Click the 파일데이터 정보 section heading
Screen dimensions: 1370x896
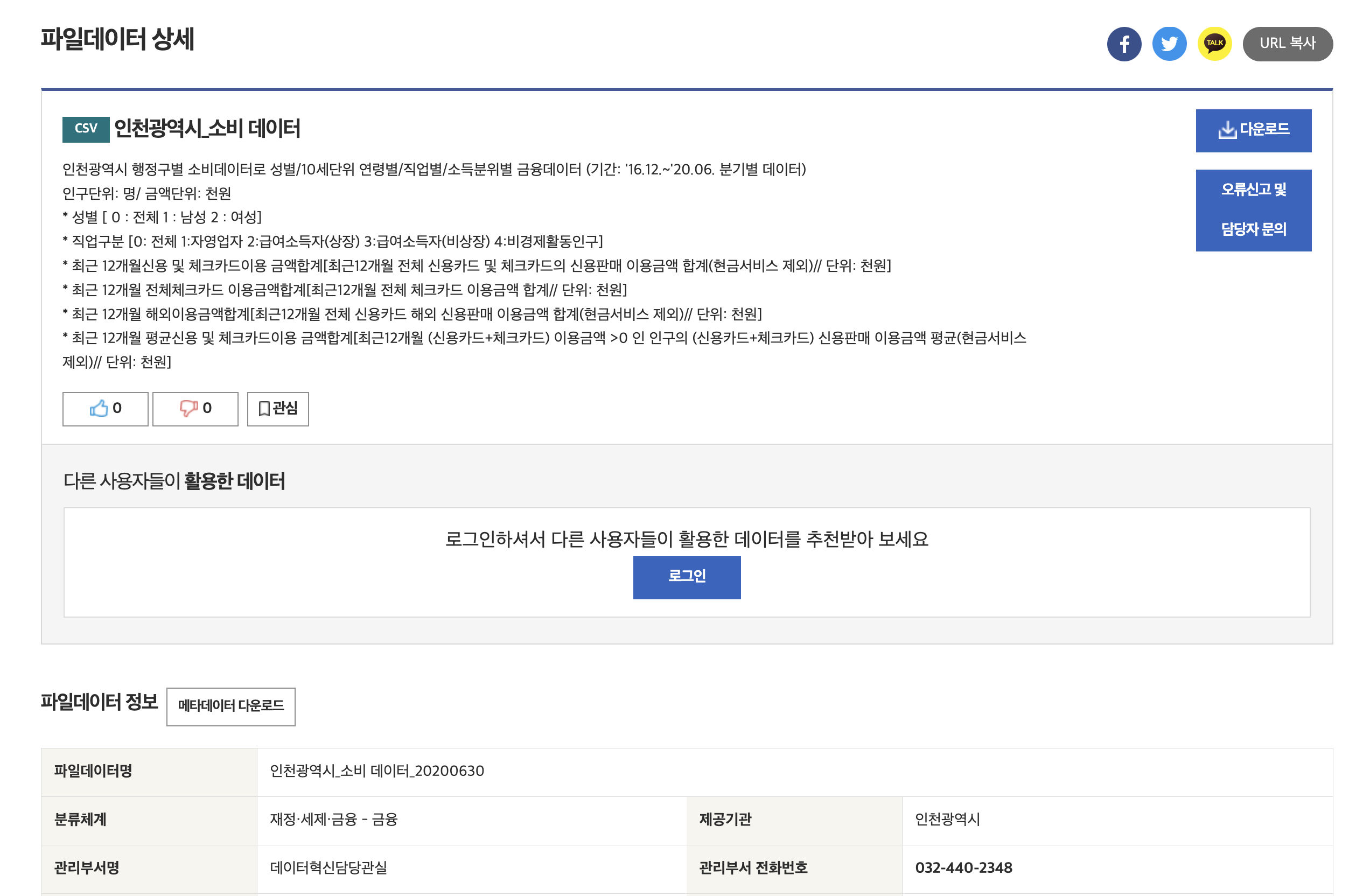click(99, 702)
